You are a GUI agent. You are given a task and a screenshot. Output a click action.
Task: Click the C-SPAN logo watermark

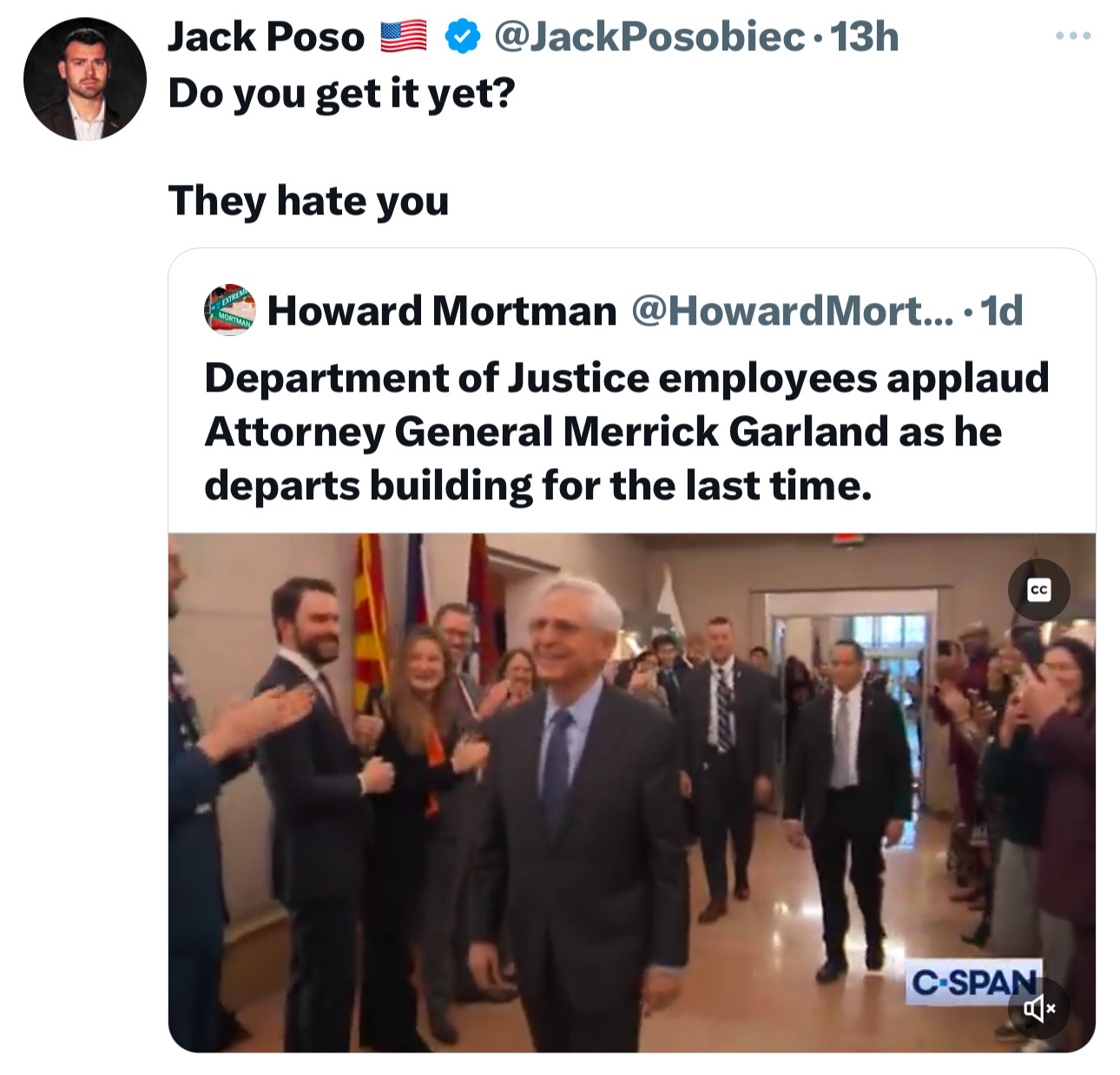(973, 982)
